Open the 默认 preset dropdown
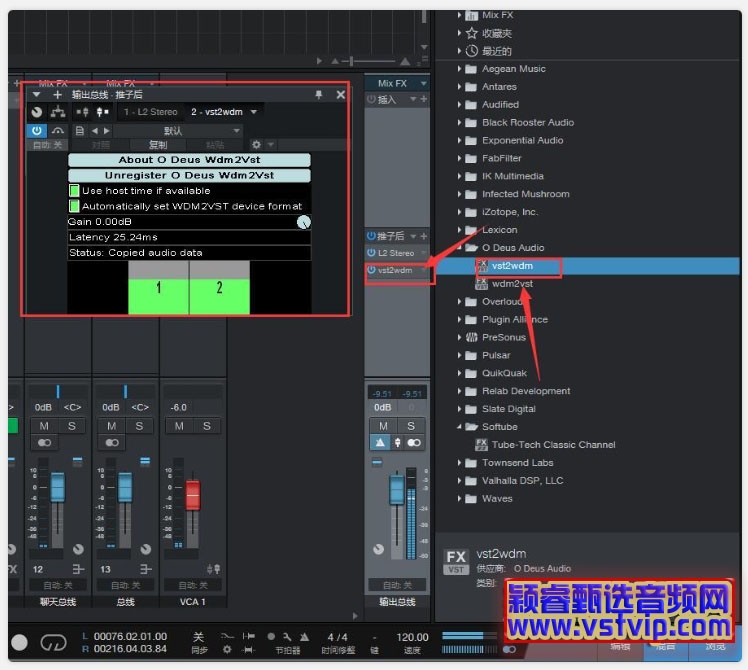 (178, 131)
